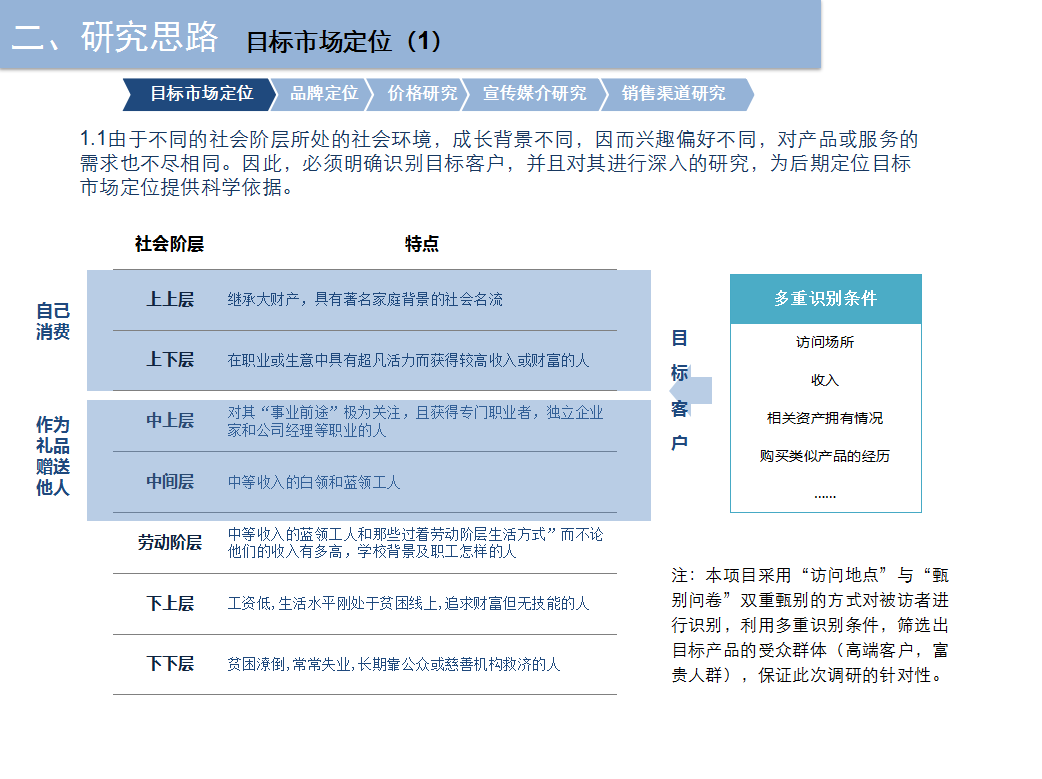Viewport: 1042px width, 779px height.
Task: Select the 下上层 row label
Action: coord(170,604)
